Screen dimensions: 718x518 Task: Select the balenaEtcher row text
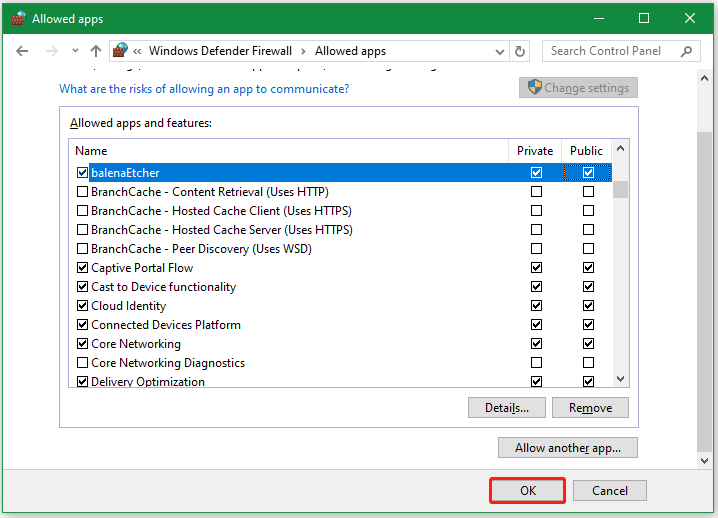point(125,173)
